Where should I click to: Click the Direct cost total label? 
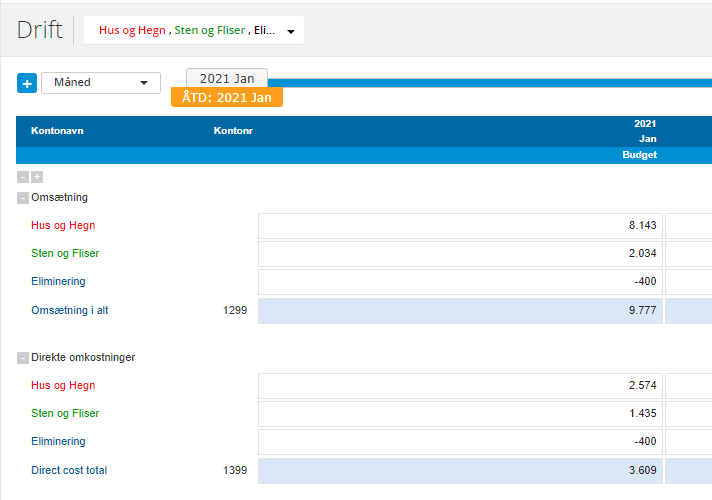tap(69, 471)
